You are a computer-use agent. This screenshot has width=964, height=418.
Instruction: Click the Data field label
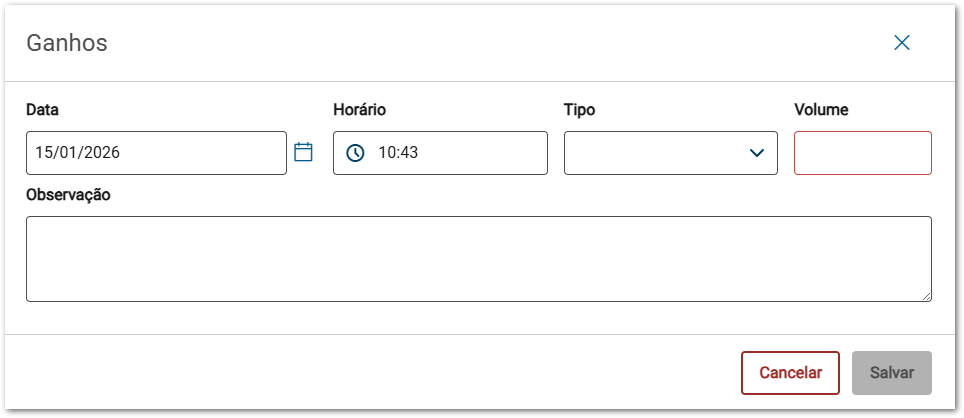[42, 110]
